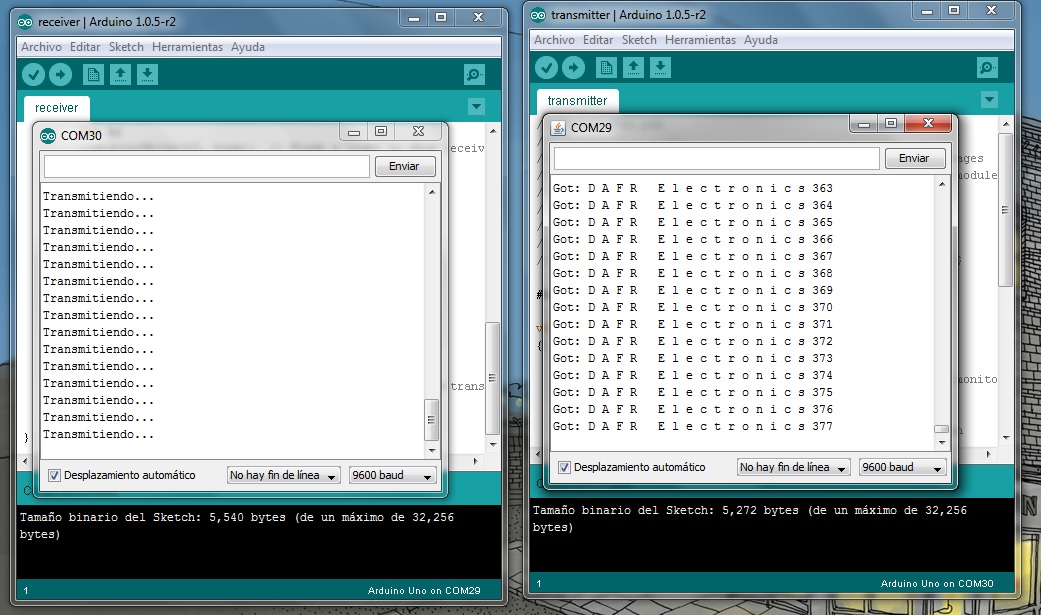The height and width of the screenshot is (615, 1041).
Task: Click the COM30 send text field
Action: coord(206,166)
